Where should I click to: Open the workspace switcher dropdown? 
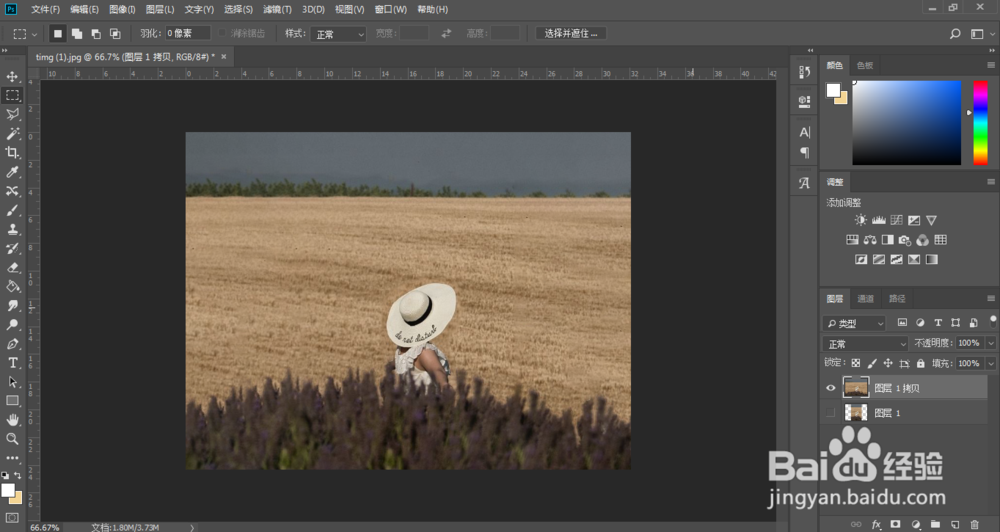tap(980, 34)
